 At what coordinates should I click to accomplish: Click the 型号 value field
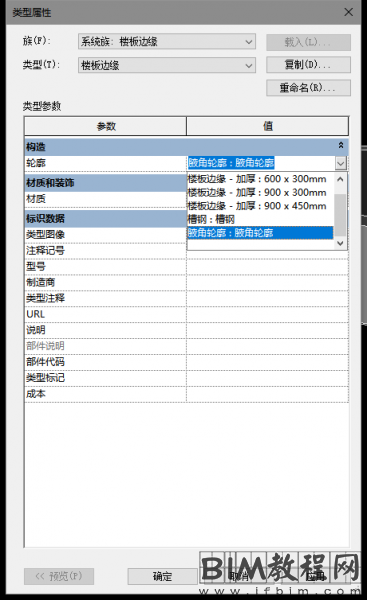[268, 267]
